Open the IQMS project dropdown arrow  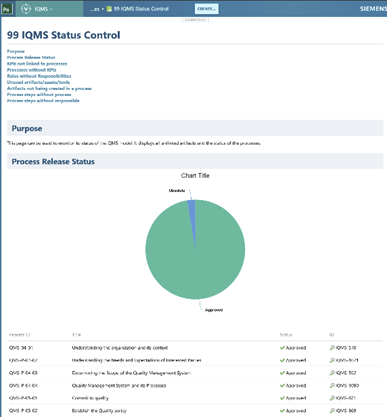[x=51, y=9]
